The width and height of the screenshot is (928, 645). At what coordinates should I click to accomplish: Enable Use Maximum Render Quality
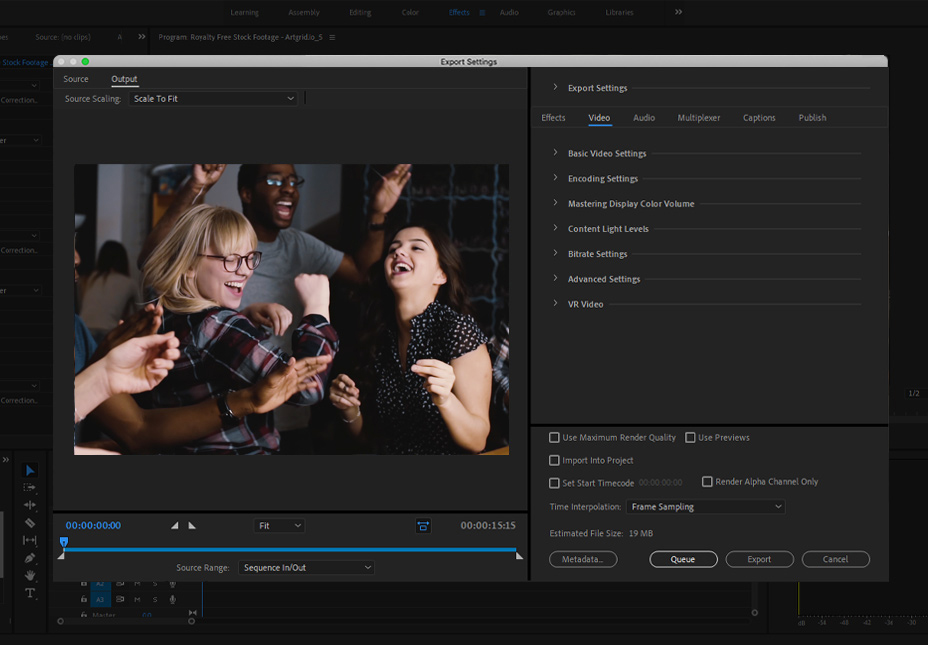coord(555,438)
